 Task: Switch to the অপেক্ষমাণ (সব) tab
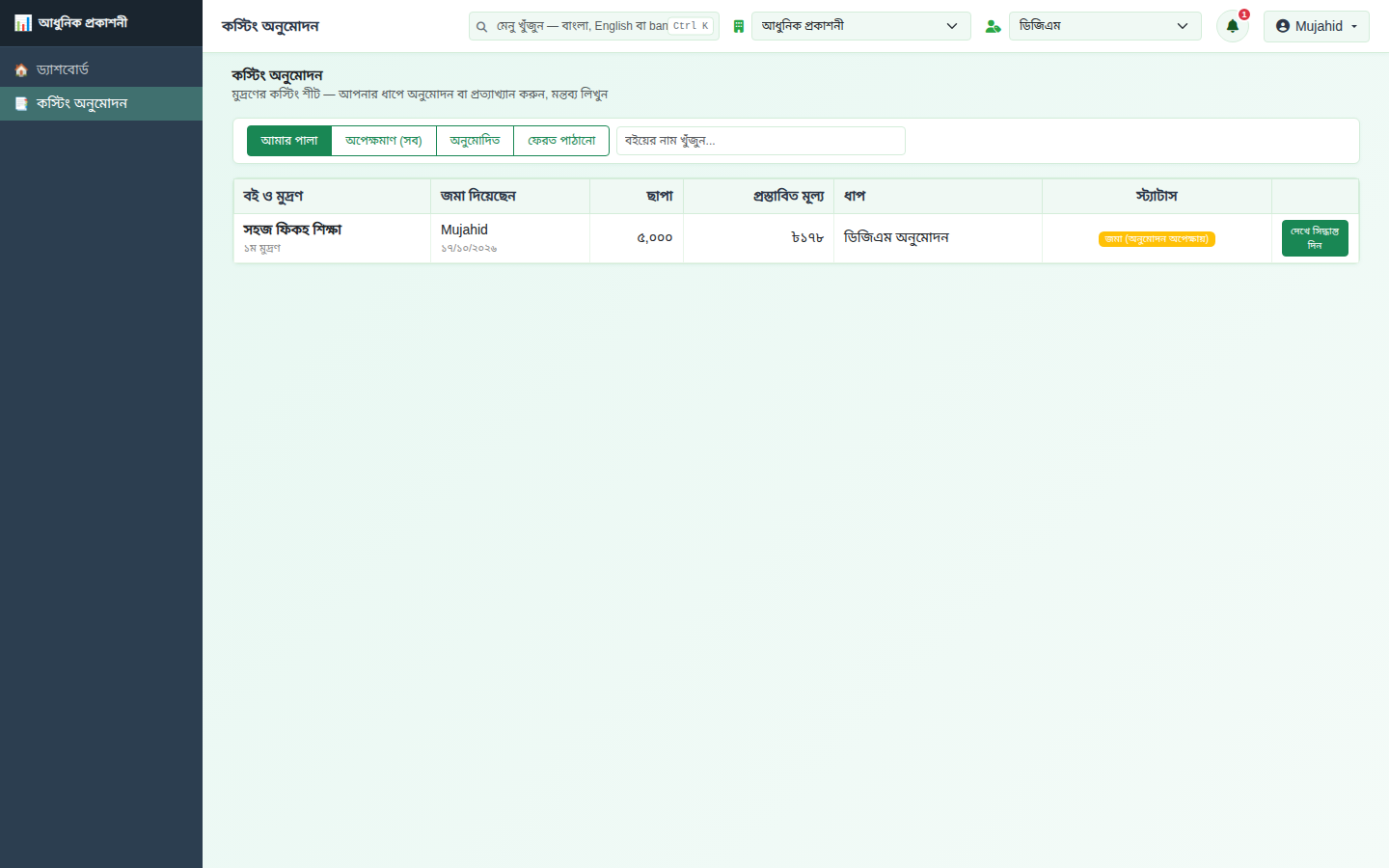coord(384,141)
